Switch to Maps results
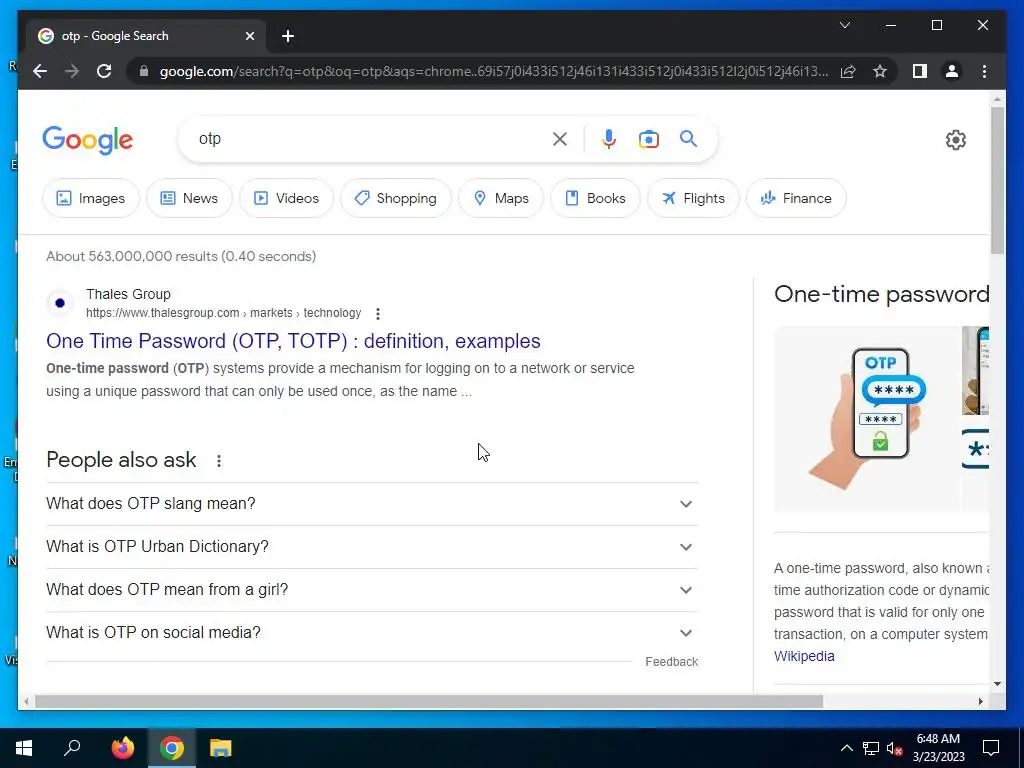 coord(501,198)
